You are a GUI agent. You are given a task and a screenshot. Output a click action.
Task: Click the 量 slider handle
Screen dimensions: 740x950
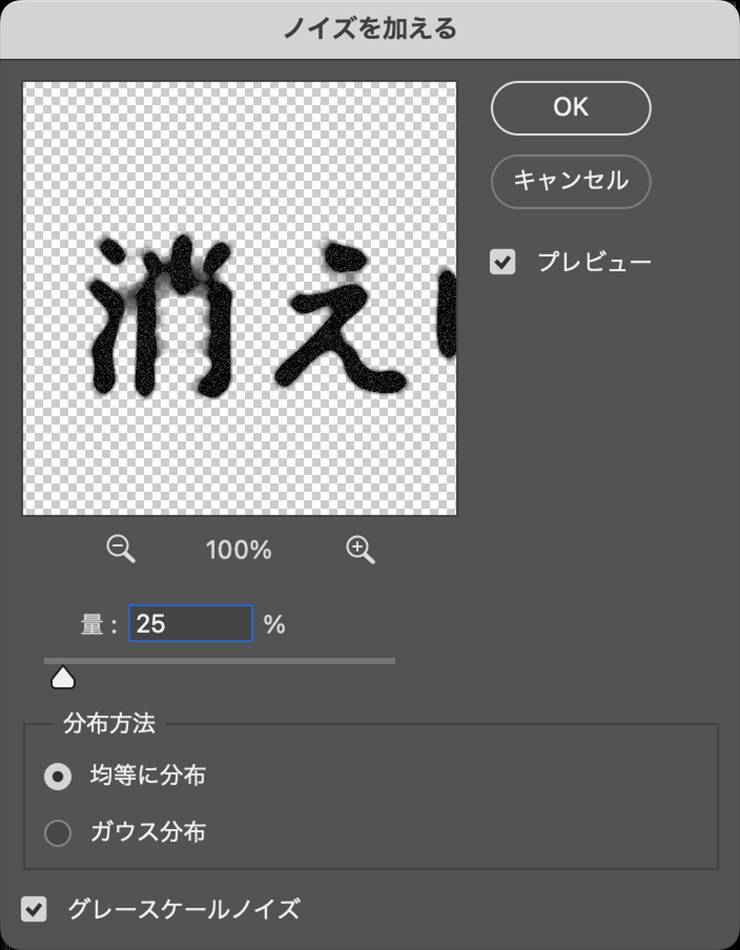coord(63,678)
